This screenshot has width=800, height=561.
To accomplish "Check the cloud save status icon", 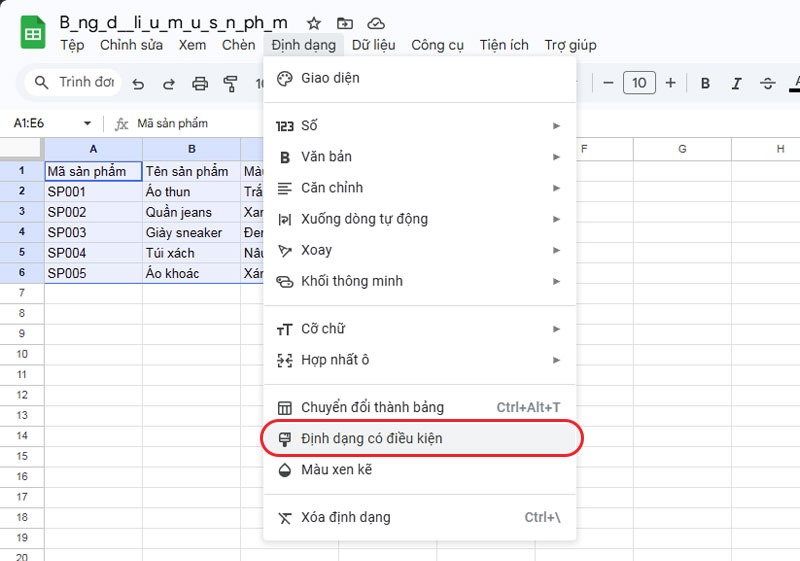I will pos(376,23).
